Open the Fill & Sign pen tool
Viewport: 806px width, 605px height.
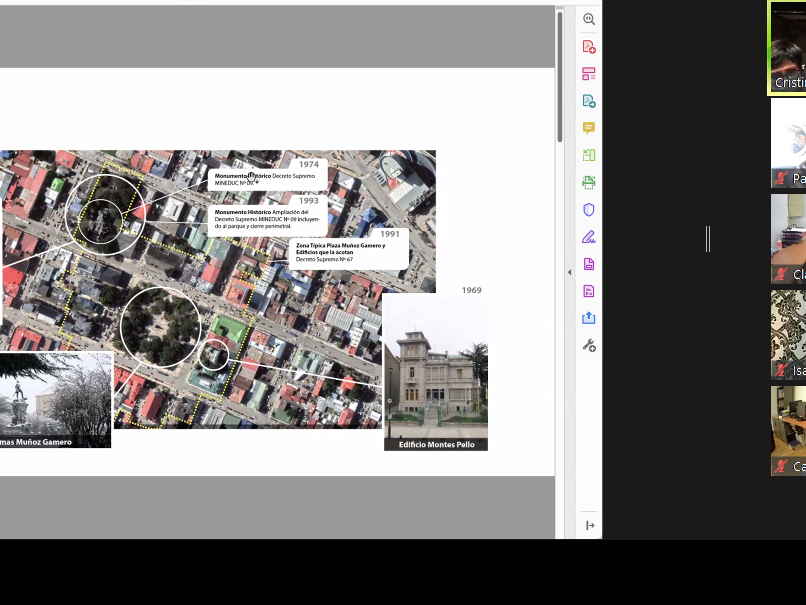(589, 237)
